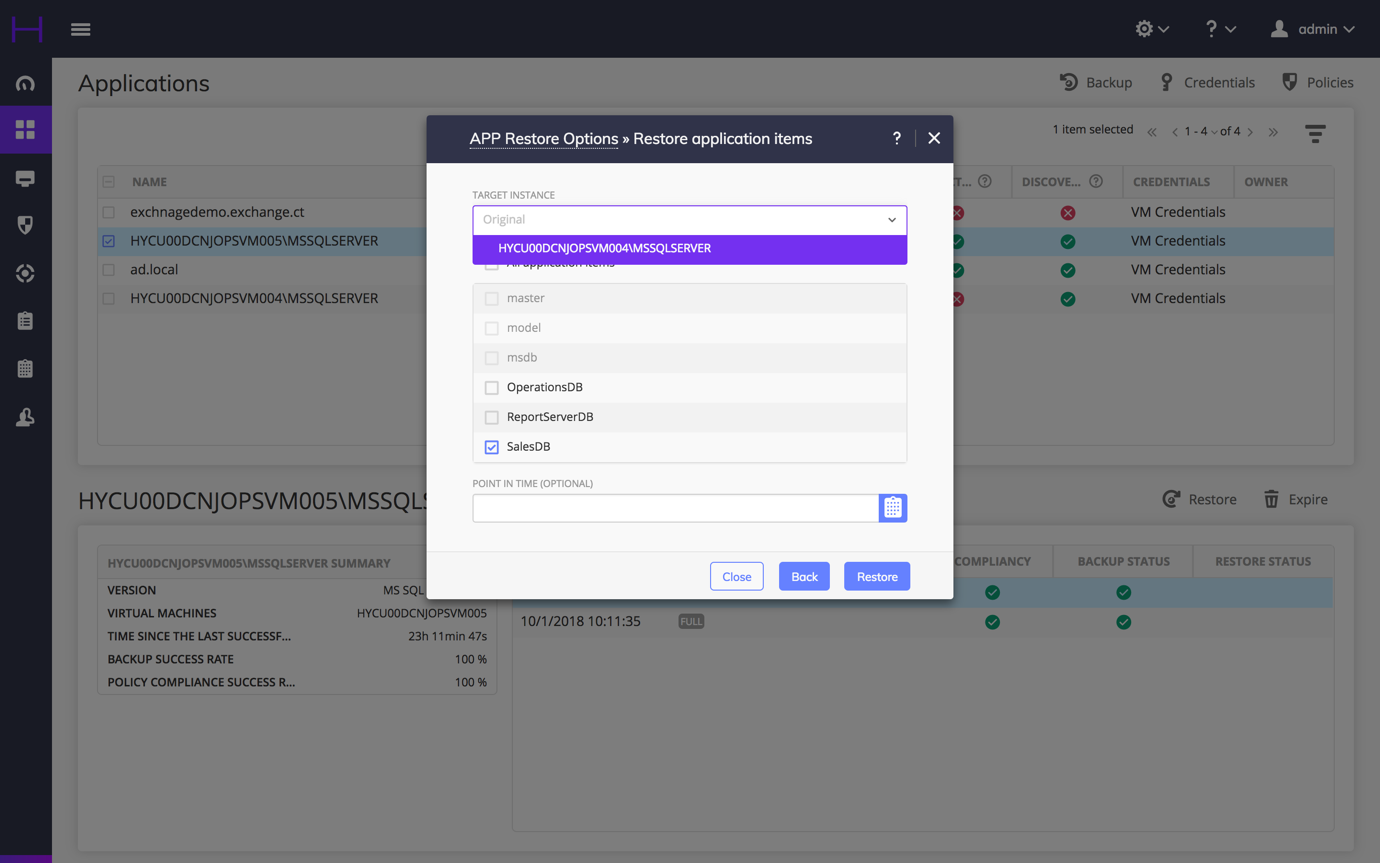Image resolution: width=1380 pixels, height=863 pixels.
Task: Click the Restore button in dialog
Action: click(876, 577)
